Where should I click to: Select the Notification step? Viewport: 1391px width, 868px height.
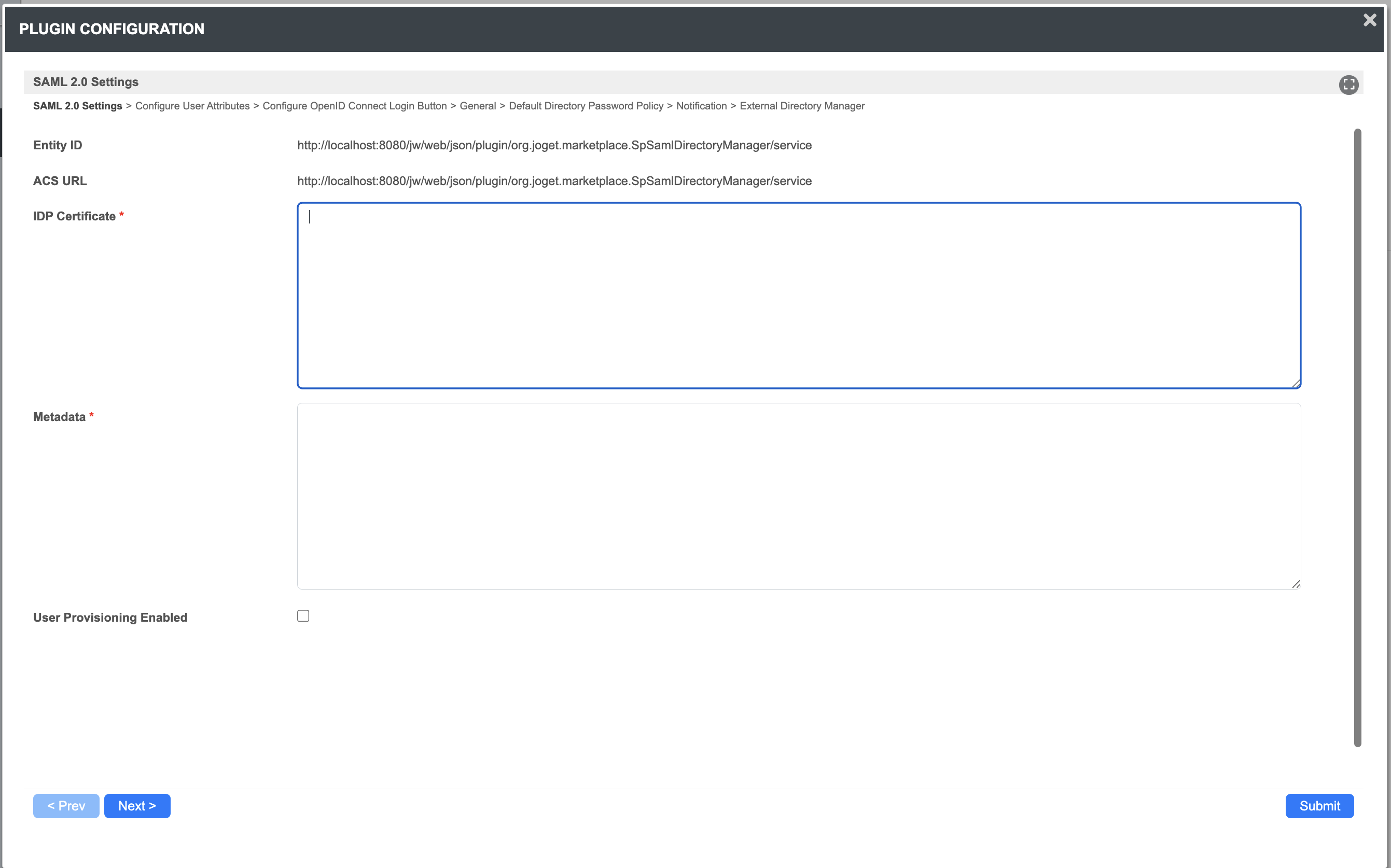(x=701, y=106)
